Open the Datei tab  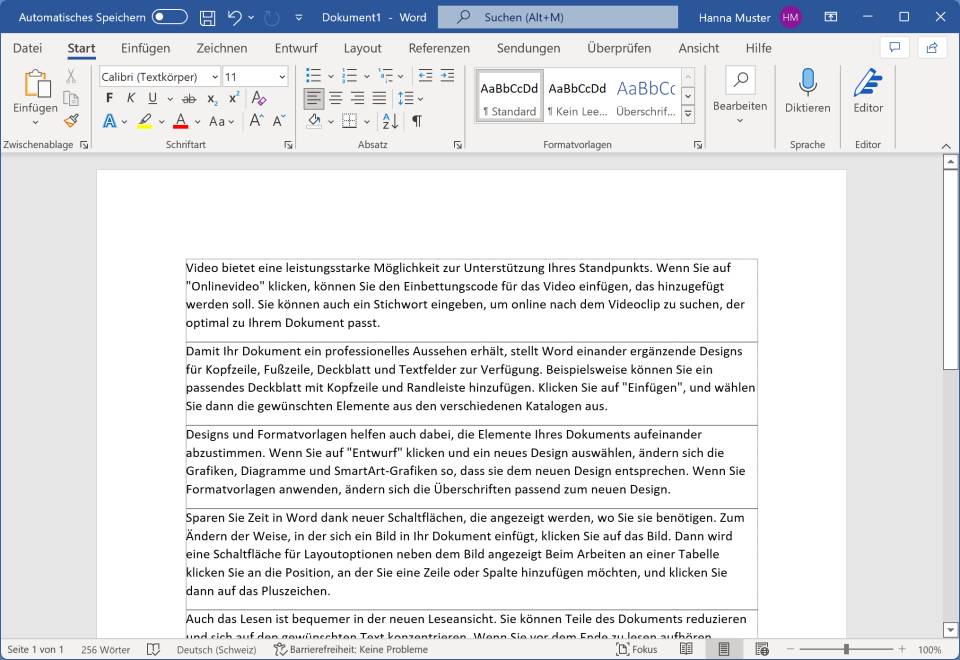28,48
